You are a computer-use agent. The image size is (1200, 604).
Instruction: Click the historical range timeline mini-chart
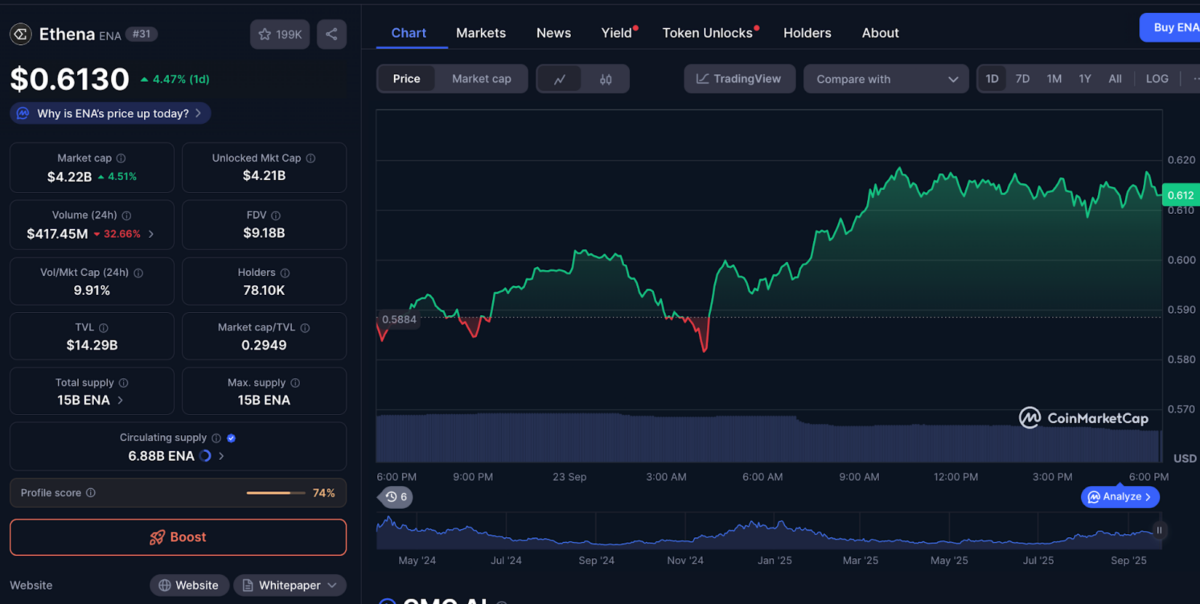tap(769, 531)
